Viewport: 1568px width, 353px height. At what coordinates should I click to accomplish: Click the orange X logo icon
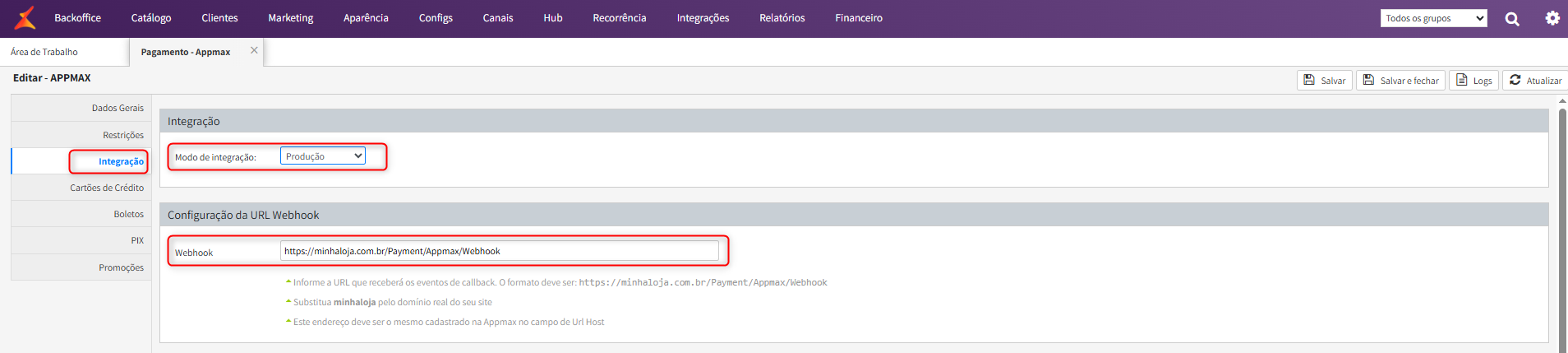point(25,17)
